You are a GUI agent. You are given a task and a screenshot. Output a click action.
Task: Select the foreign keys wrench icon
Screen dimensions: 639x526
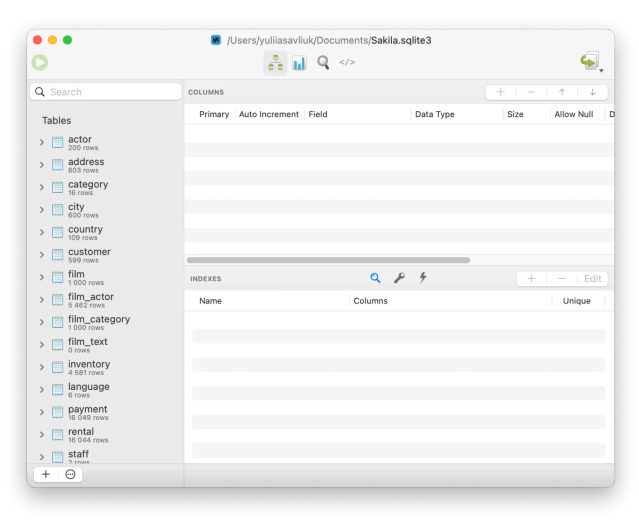point(399,278)
